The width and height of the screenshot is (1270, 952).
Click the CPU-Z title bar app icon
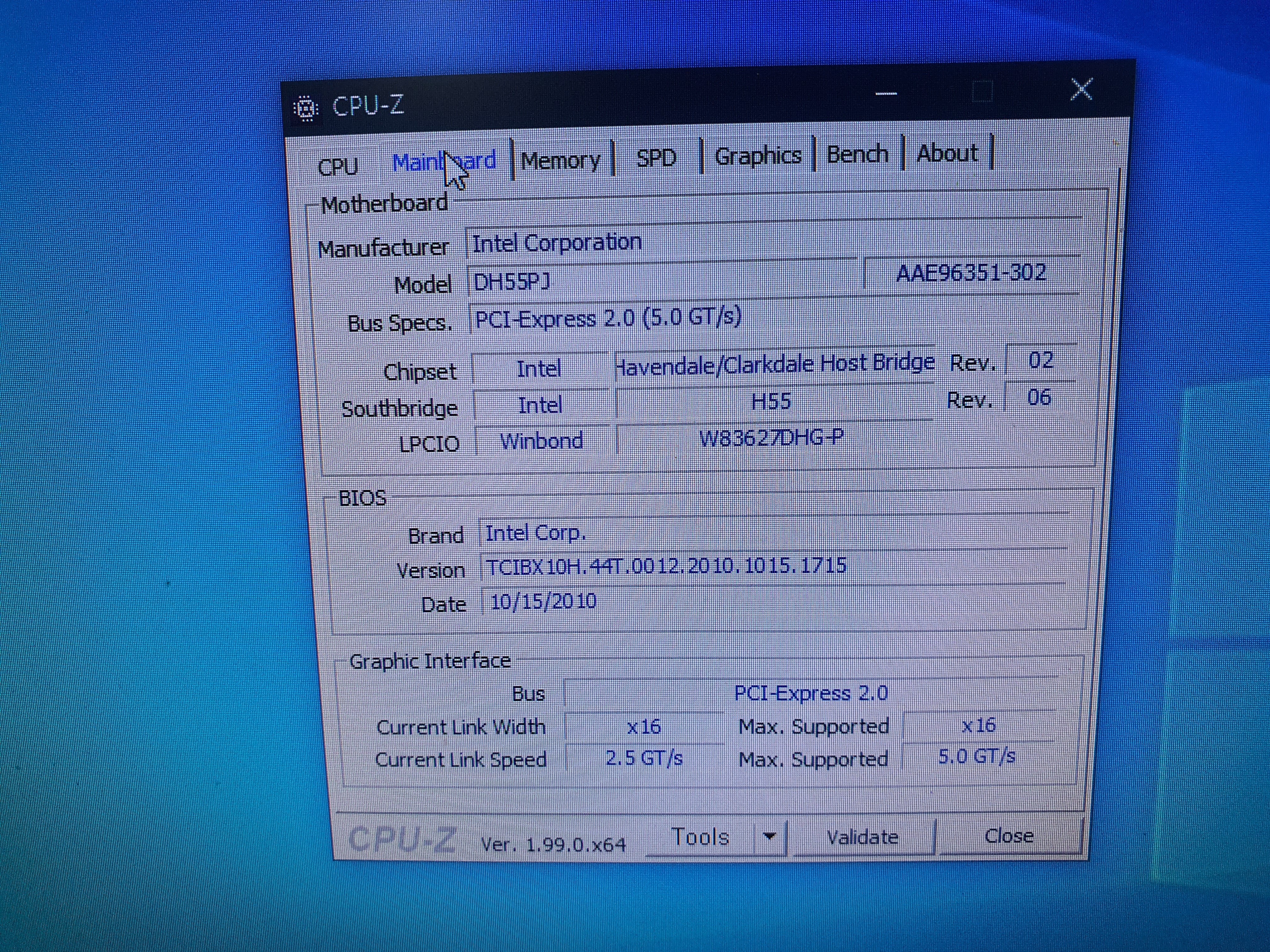point(306,108)
